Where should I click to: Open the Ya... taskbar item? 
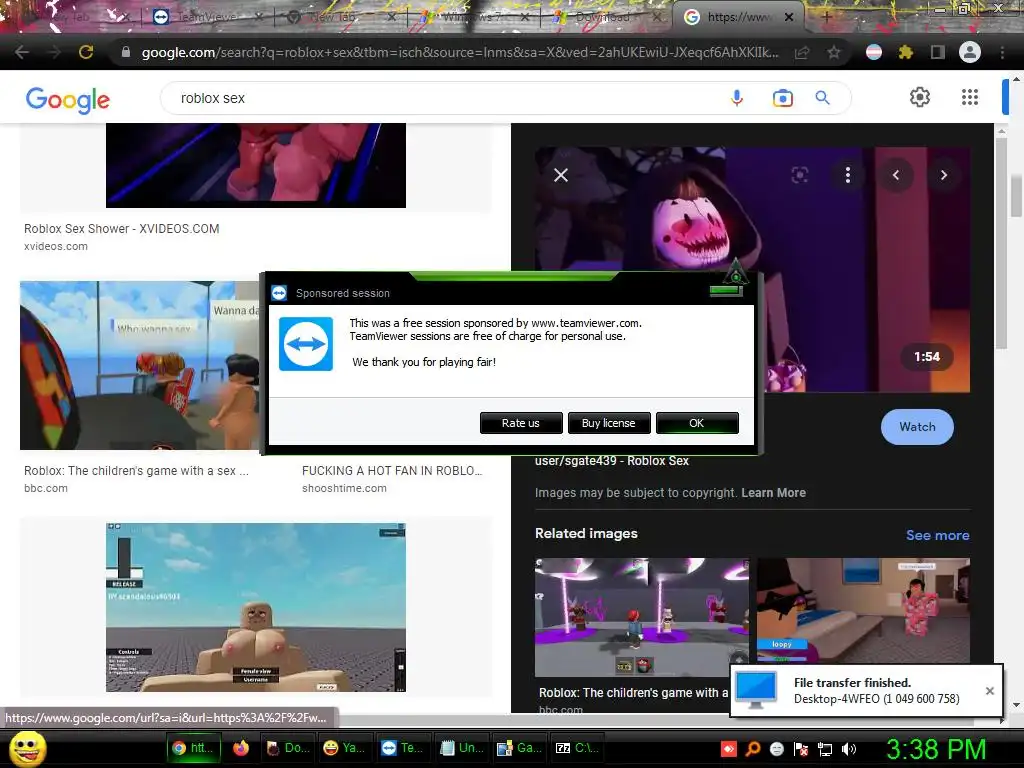pyautogui.click(x=345, y=748)
